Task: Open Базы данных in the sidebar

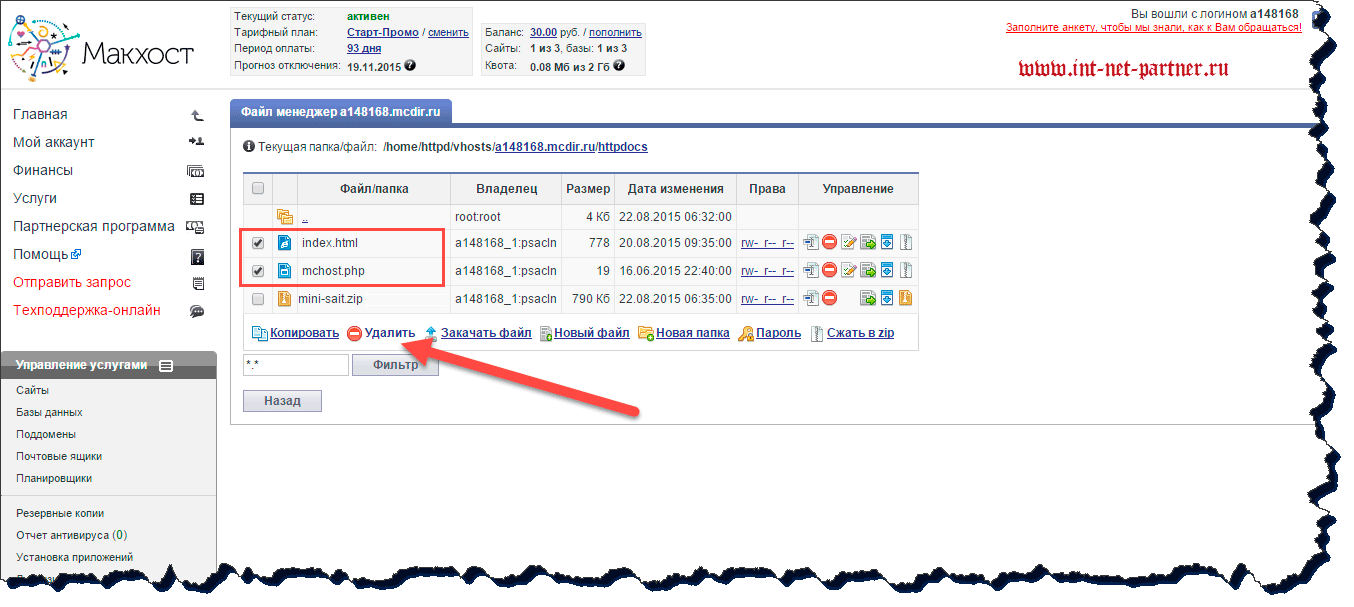Action: [x=49, y=412]
